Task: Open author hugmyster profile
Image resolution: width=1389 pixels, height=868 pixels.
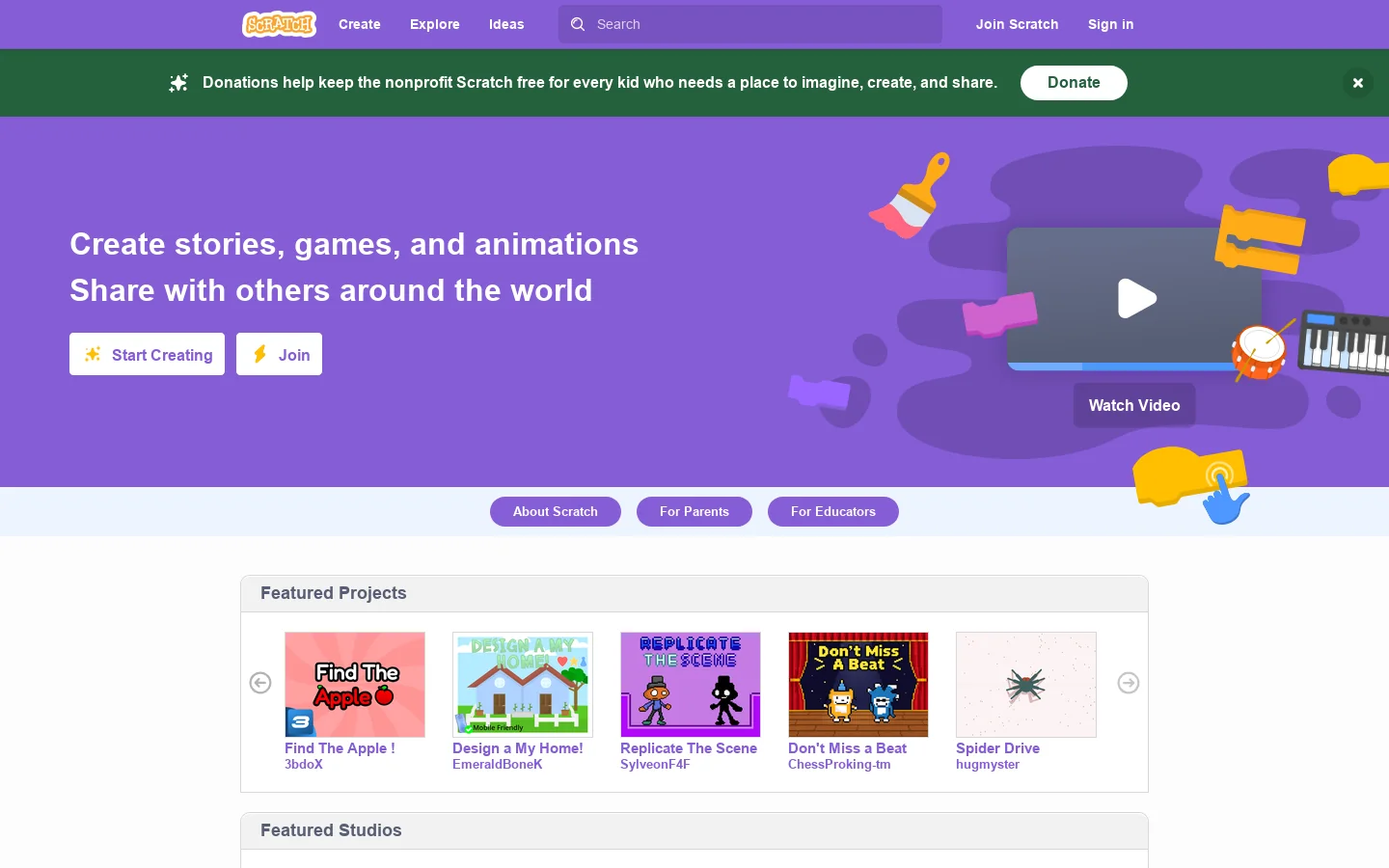Action: [x=988, y=765]
